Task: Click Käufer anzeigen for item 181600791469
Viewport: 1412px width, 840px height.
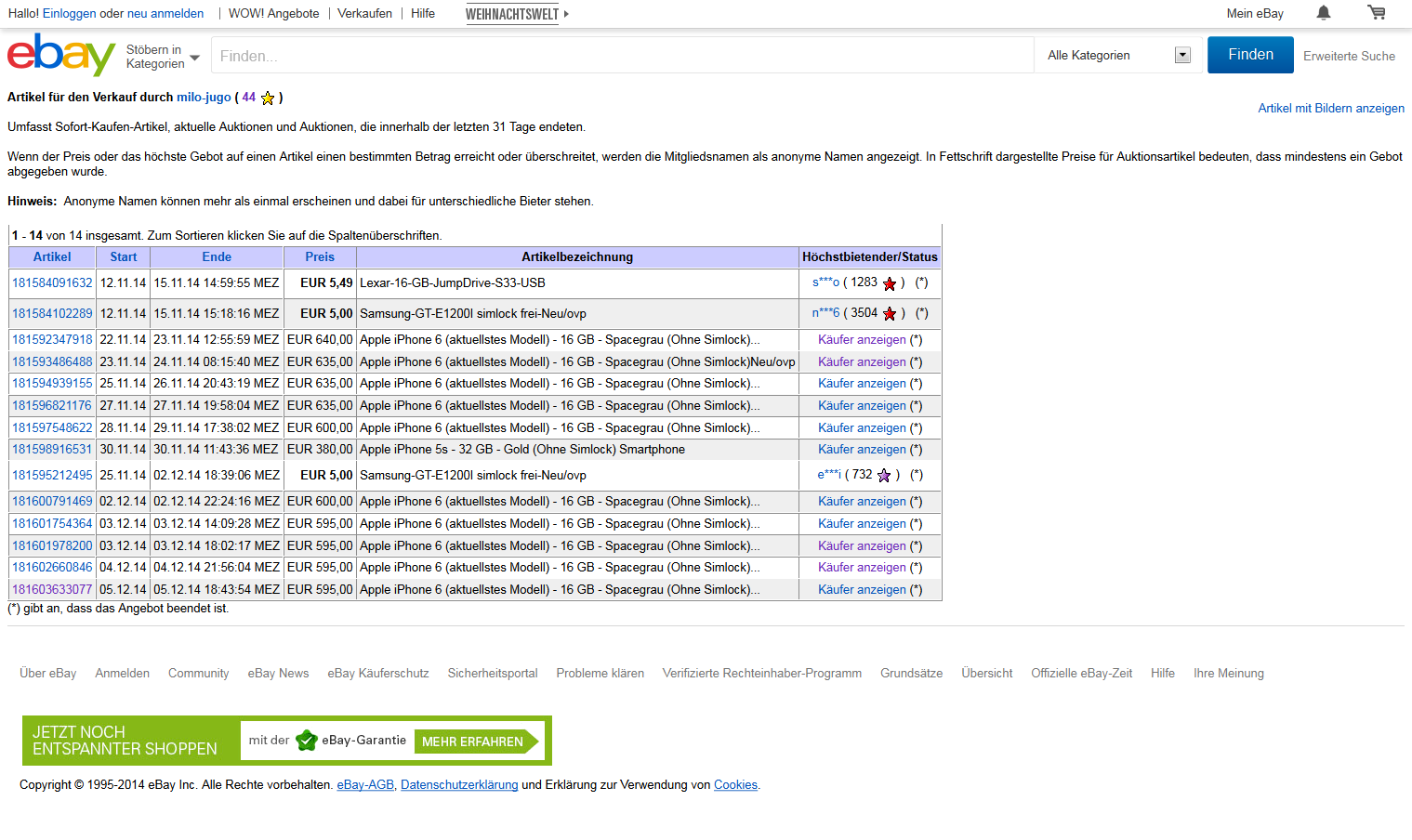Action: (862, 501)
